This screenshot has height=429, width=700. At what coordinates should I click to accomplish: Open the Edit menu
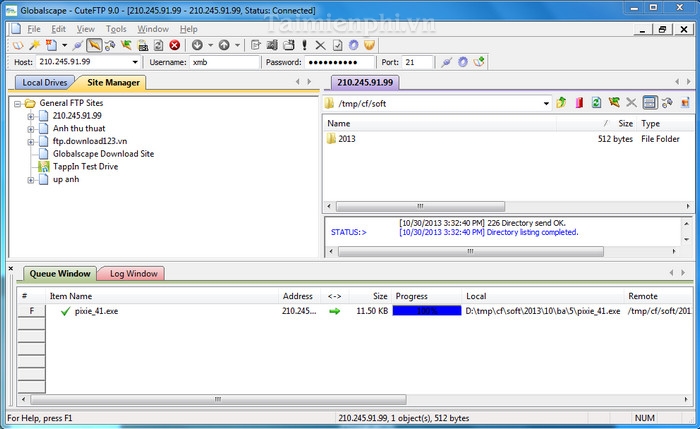tap(58, 29)
